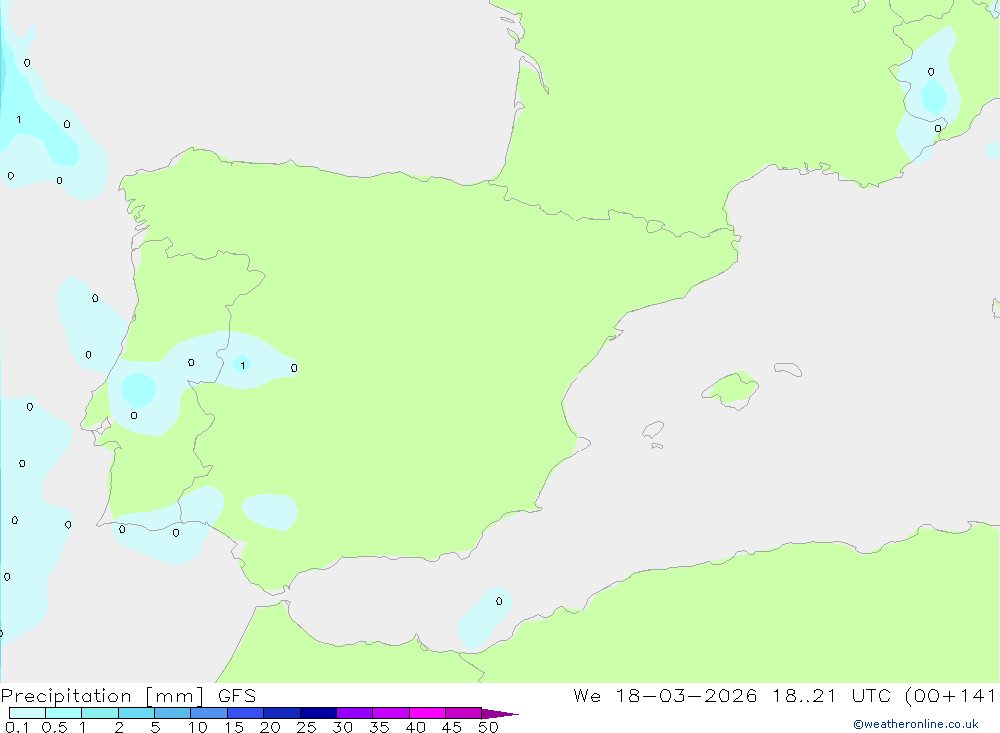Pick the magenta legend swatch between 40 and 45
The height and width of the screenshot is (733, 1000).
[x=427, y=713]
